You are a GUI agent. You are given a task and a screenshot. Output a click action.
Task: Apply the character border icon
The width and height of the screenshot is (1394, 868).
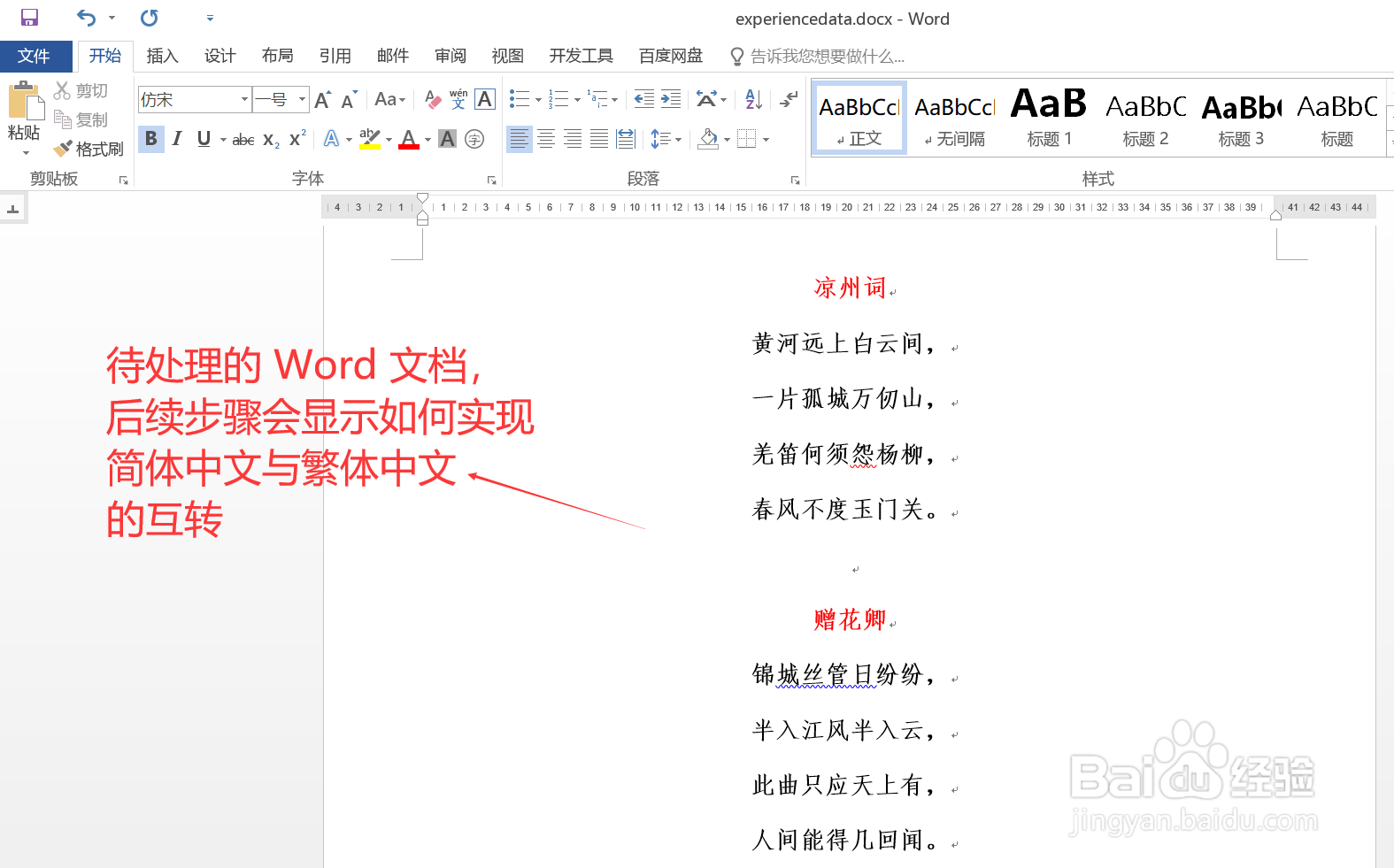pyautogui.click(x=485, y=99)
